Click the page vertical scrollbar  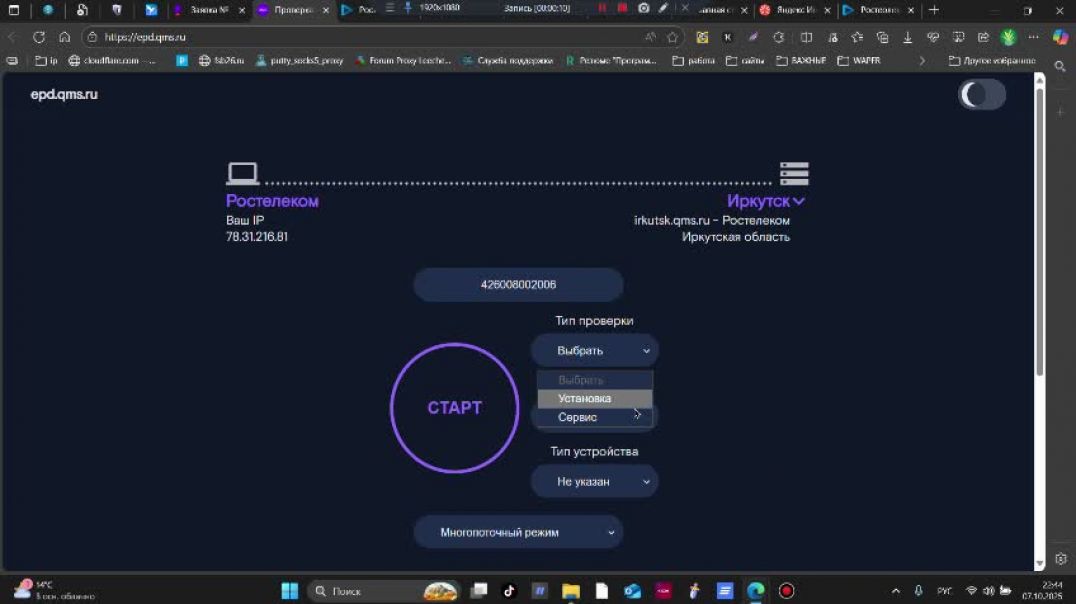pos(1039,230)
